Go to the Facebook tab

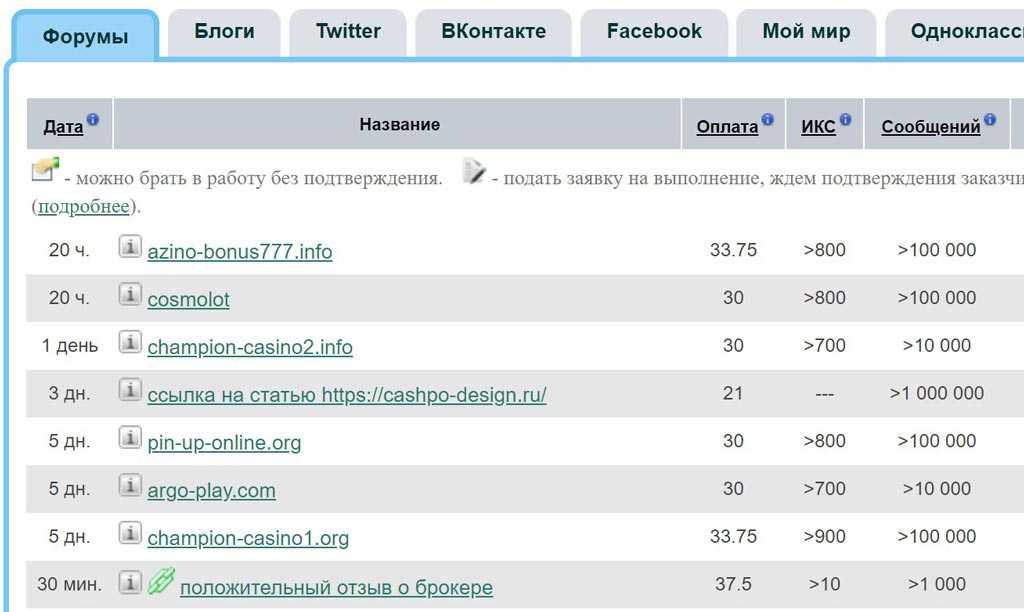pos(654,32)
